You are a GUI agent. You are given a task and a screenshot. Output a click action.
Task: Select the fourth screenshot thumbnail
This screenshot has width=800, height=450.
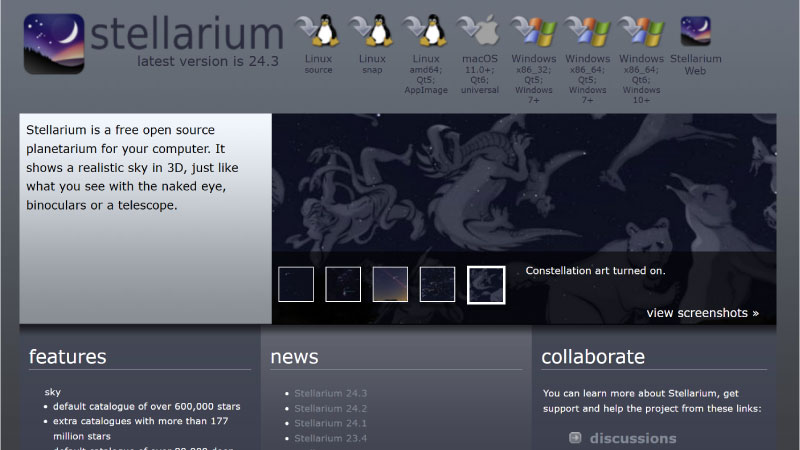coord(437,284)
